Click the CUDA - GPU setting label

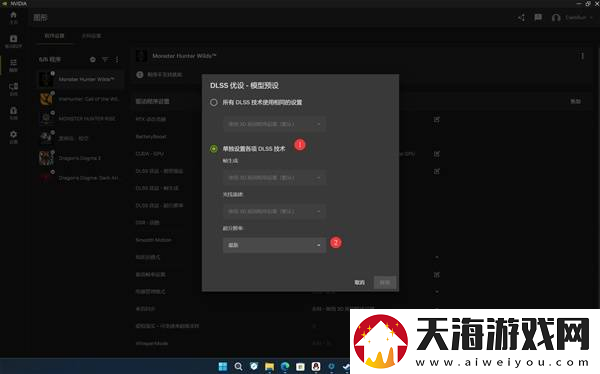(150, 154)
